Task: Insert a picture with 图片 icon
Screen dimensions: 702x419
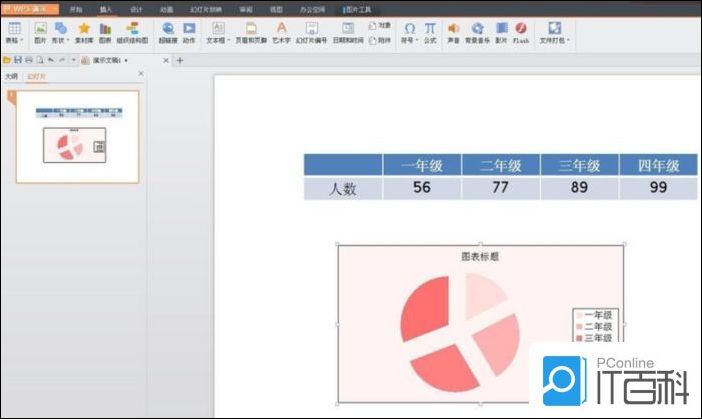Action: [40, 33]
